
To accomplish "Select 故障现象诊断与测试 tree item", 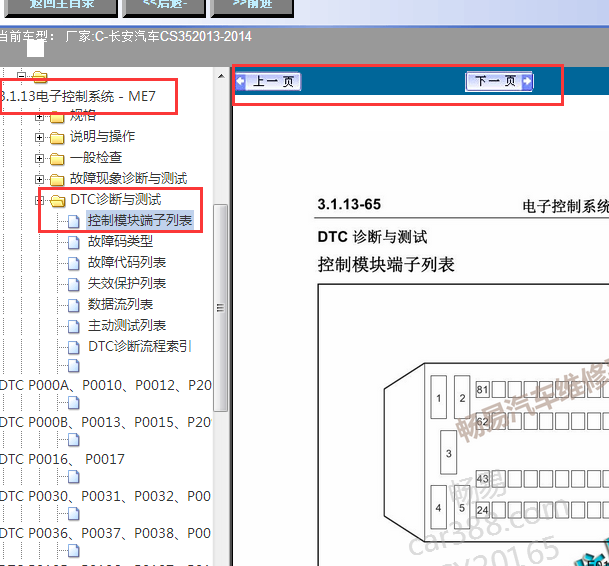I will tap(128, 178).
